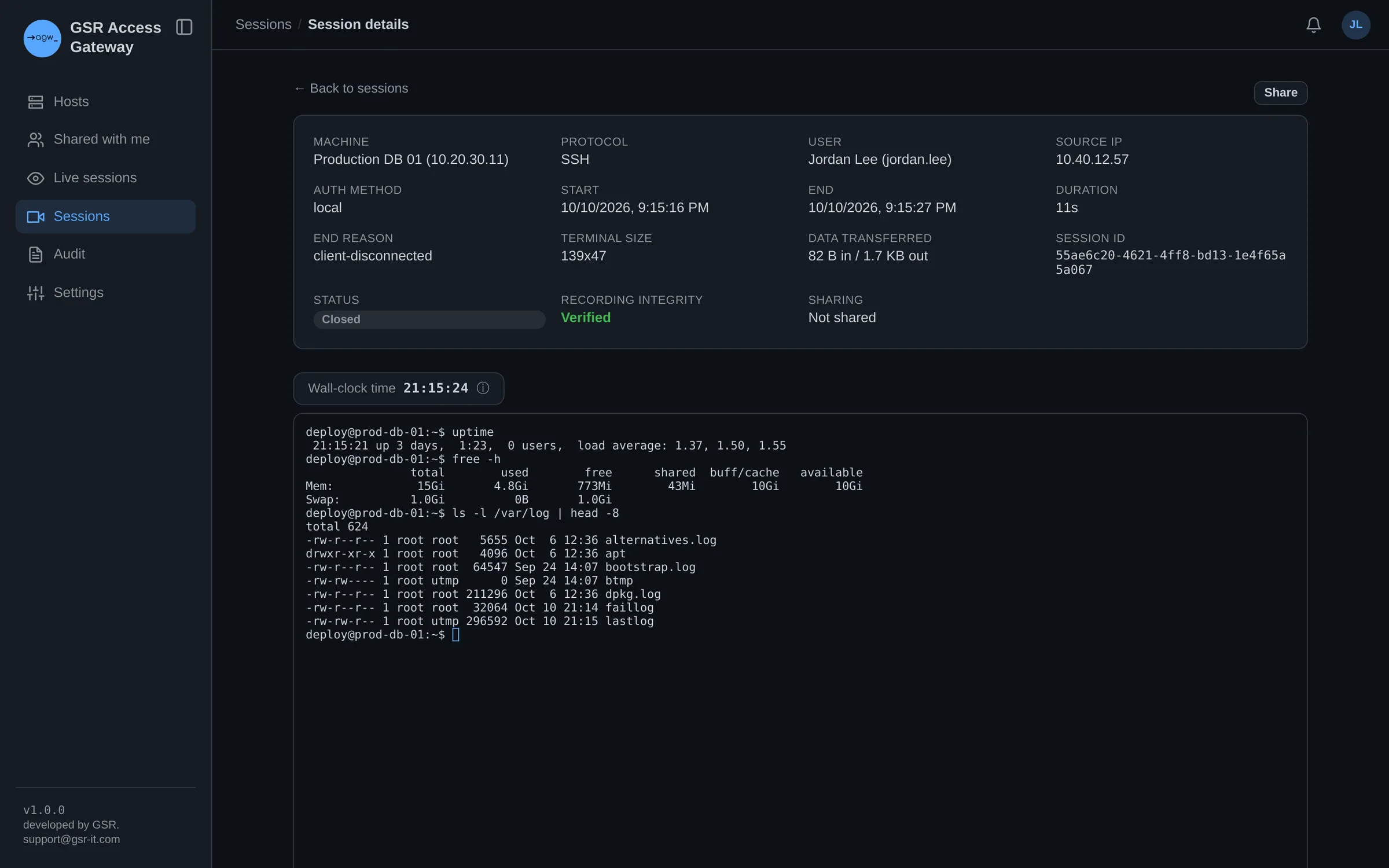The image size is (1389, 868).
Task: Click the Verified recording integrity text
Action: pos(586,318)
